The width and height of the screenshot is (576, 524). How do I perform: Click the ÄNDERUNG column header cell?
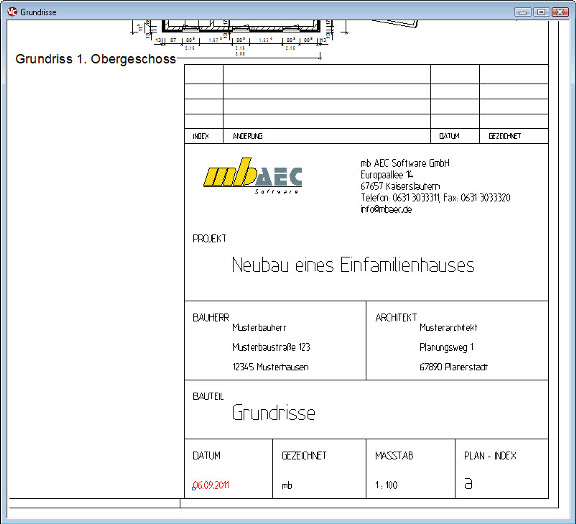[x=327, y=136]
